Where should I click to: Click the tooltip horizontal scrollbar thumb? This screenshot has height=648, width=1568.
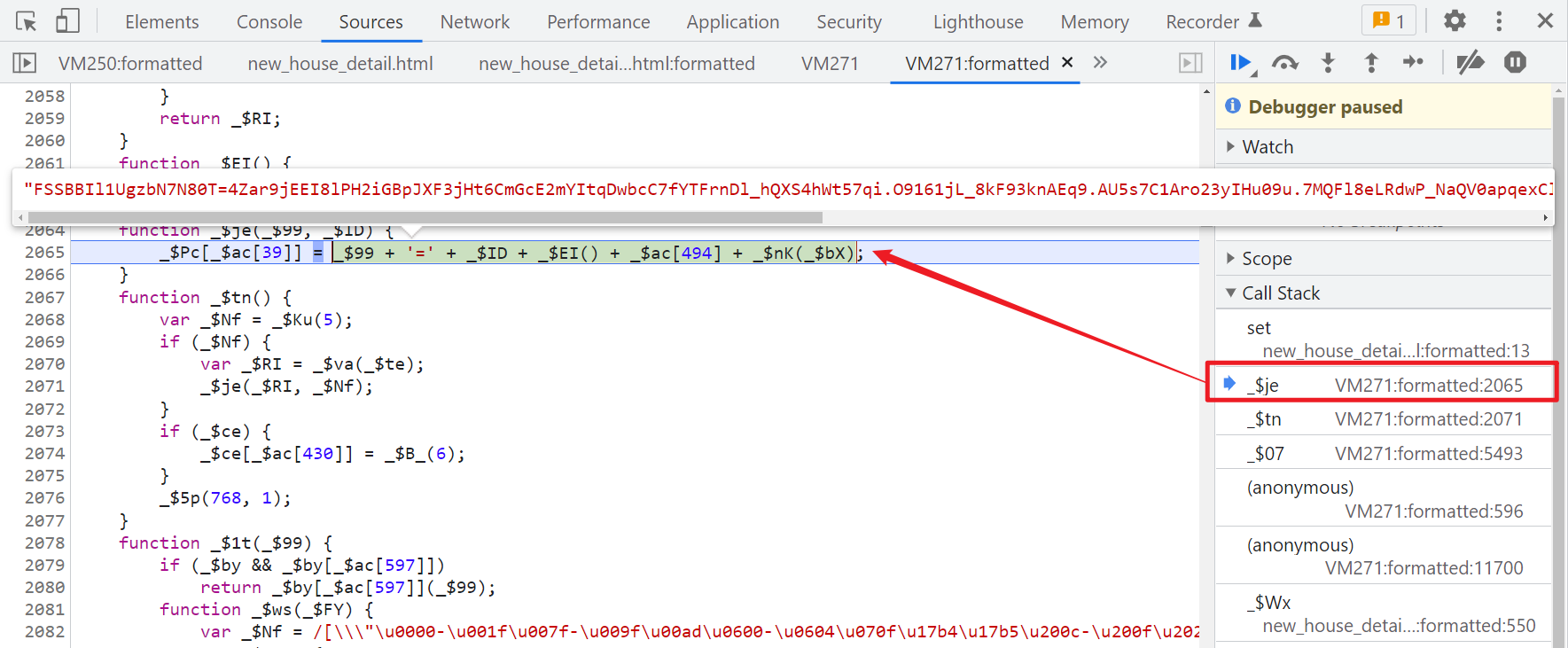point(425,217)
